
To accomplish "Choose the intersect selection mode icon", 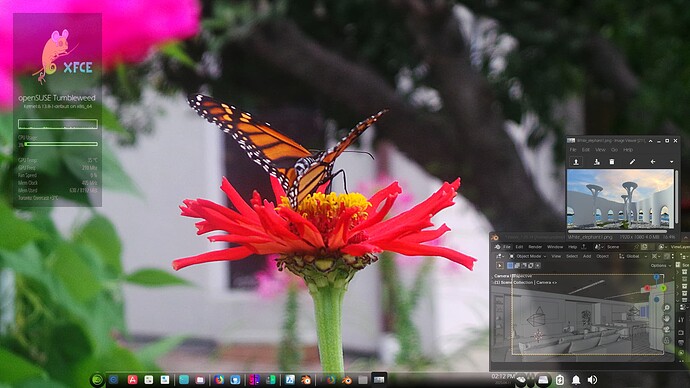I will 538,265.
